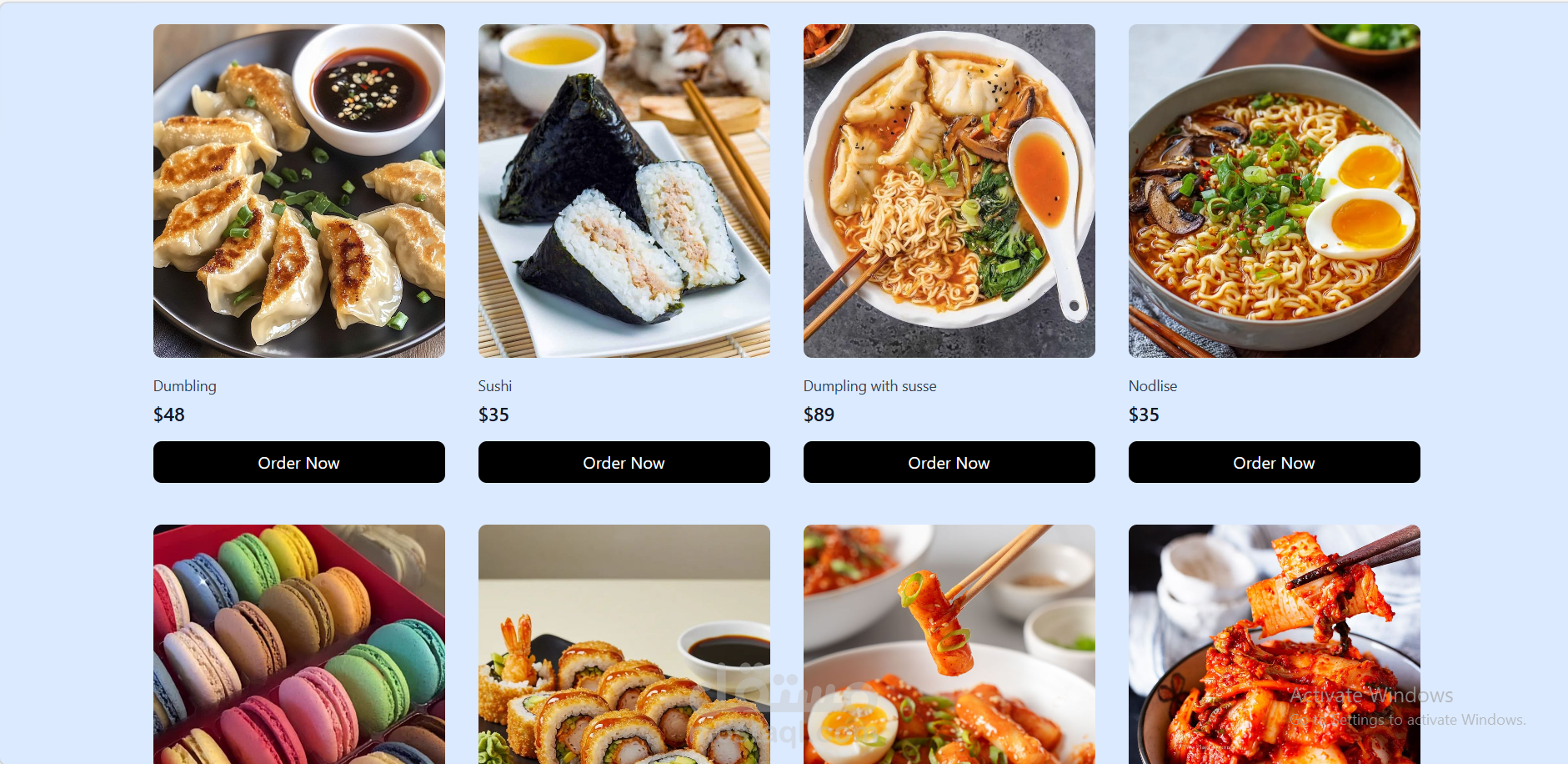Click Order Now under Nodlise

[1274, 462]
